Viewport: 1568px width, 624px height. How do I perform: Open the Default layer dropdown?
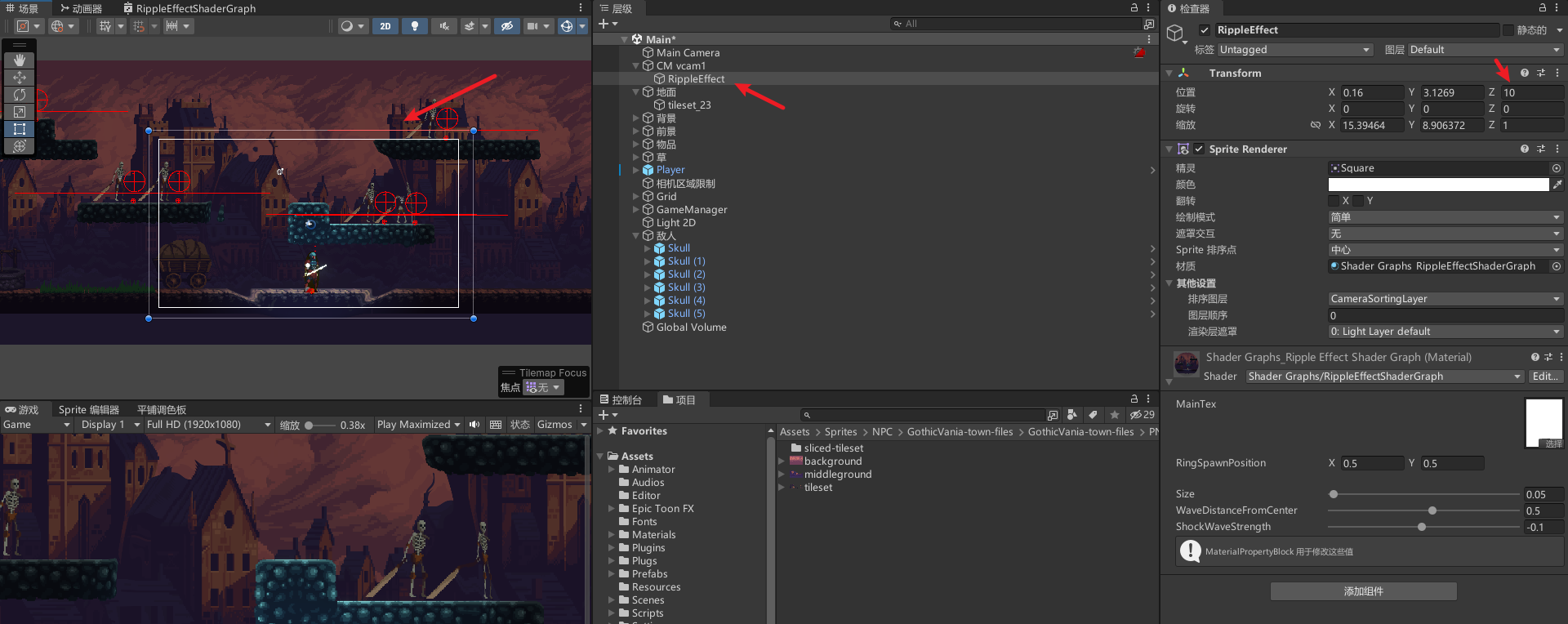tap(1486, 50)
